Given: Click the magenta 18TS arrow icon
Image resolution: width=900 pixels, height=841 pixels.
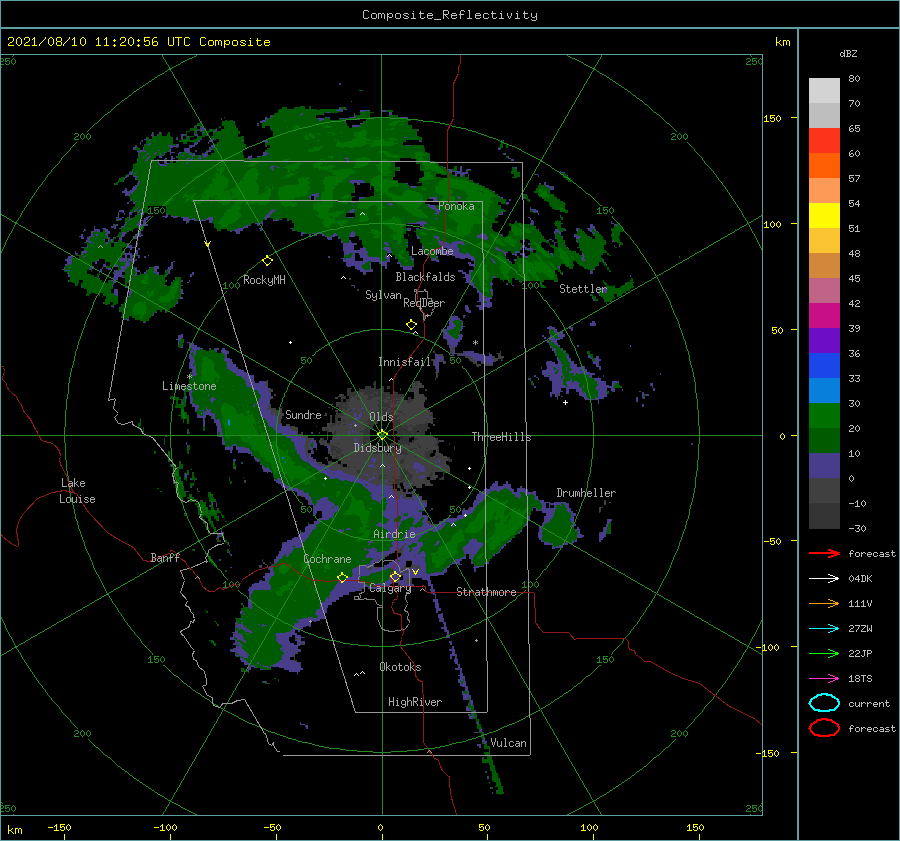Looking at the screenshot, I should pos(824,679).
